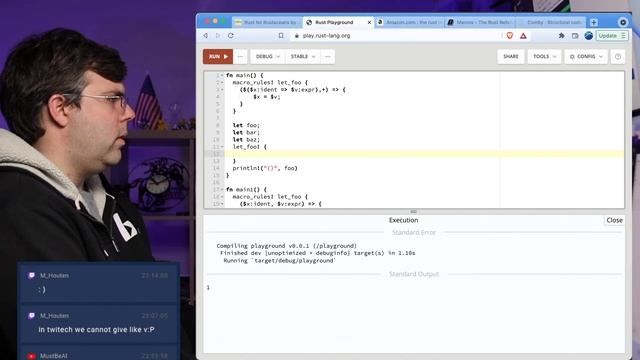Close the Rust Playground tab
The height and width of the screenshot is (360, 640).
point(369,22)
